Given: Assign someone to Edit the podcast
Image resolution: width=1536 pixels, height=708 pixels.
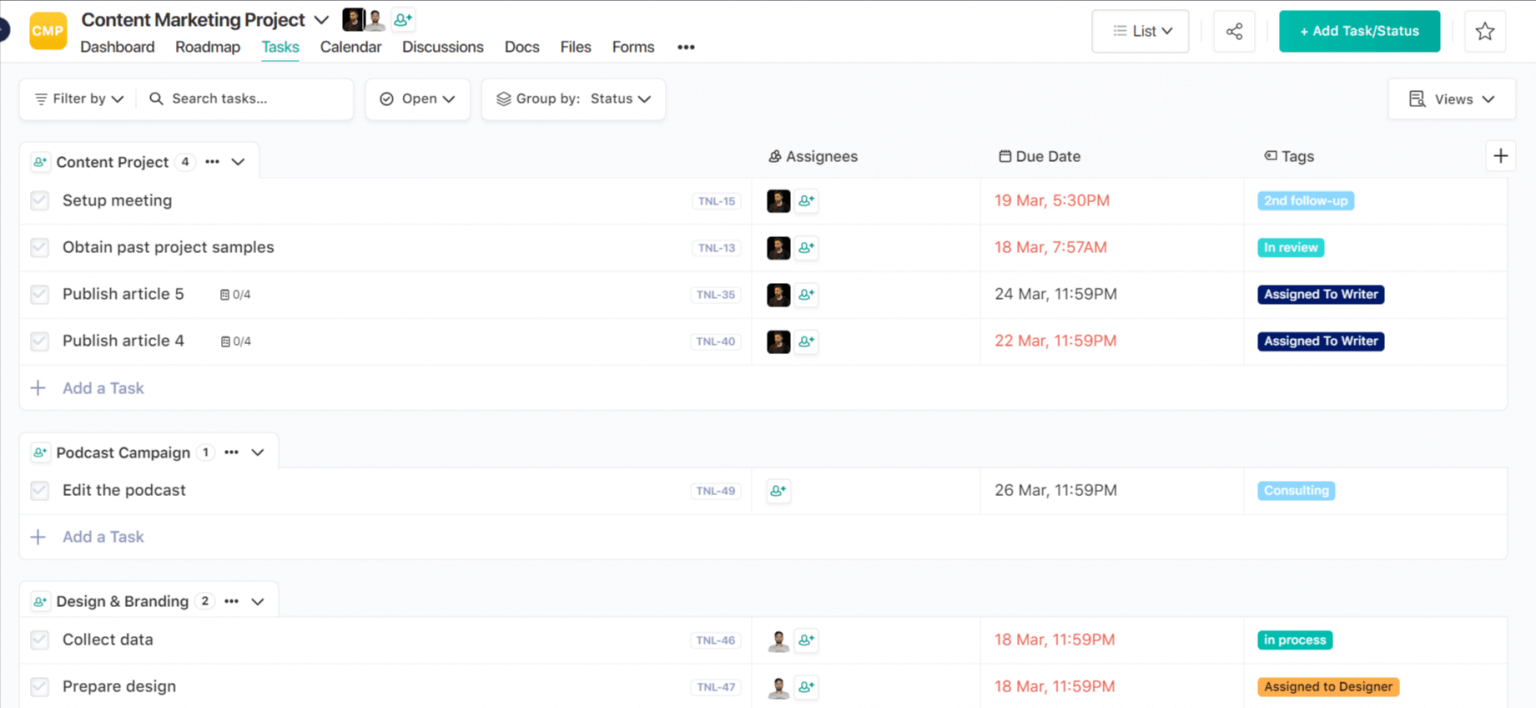Looking at the screenshot, I should coord(778,490).
